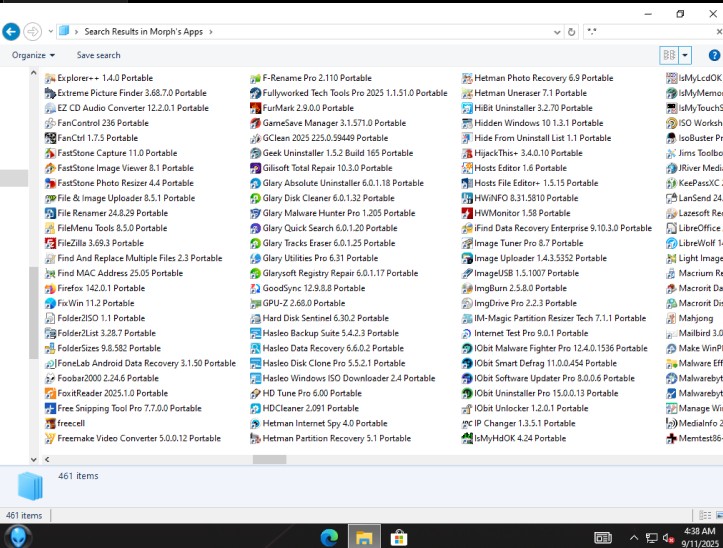The height and width of the screenshot is (548, 723).
Task: Select the FileZilla 3.69.3 Portable icon
Action: coord(50,243)
